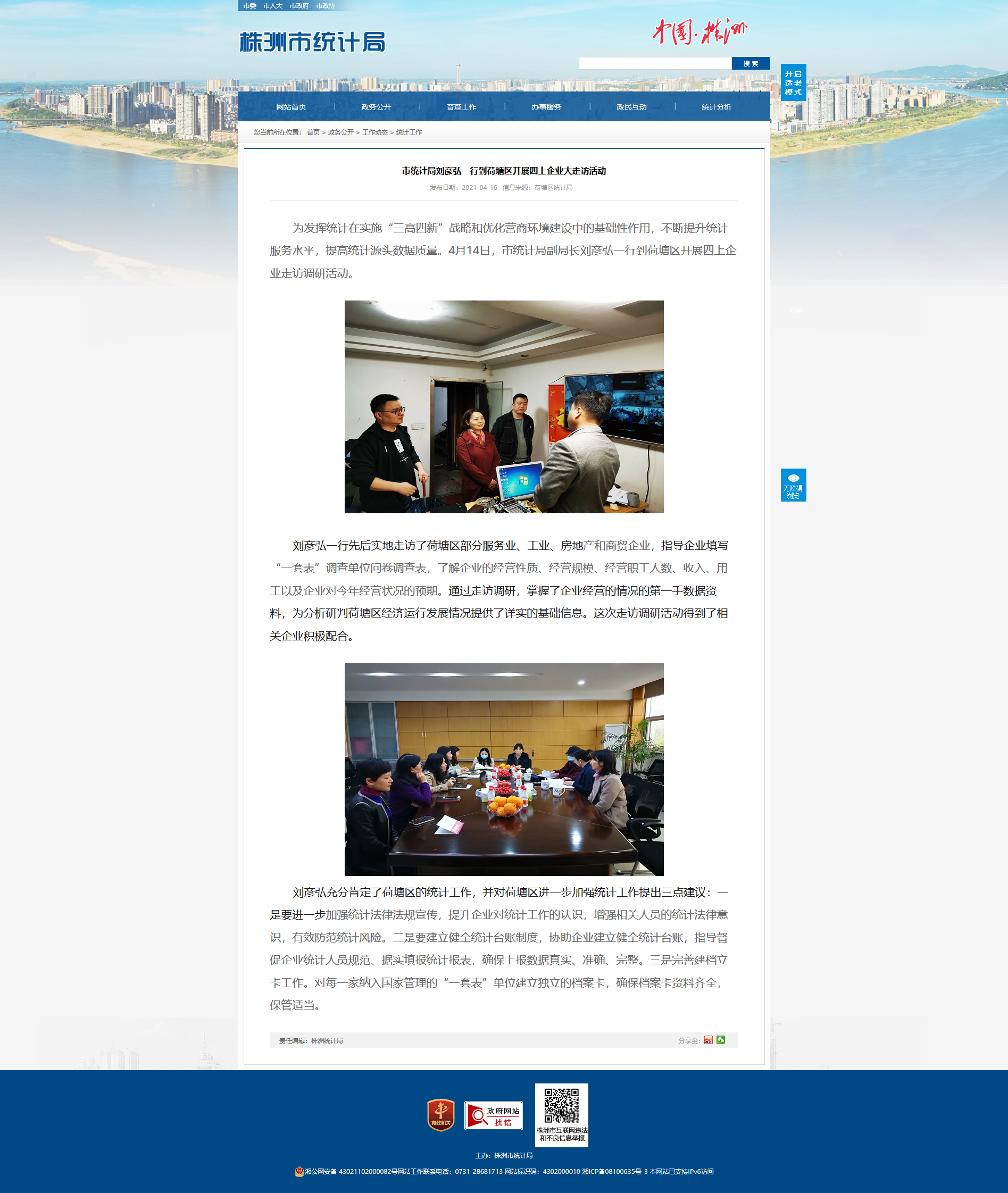Click the 中国·株洲 red calligraphy logo

(699, 31)
